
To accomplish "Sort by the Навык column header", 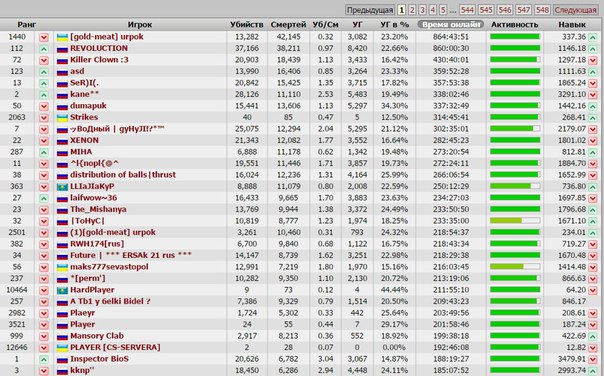I will coord(572,24).
